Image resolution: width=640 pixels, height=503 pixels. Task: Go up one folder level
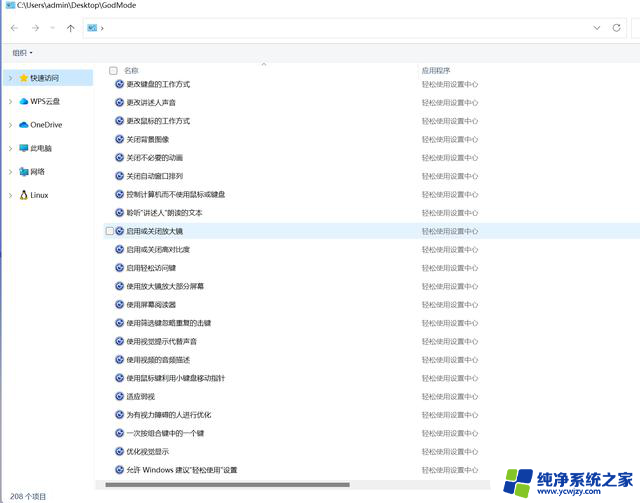[70, 28]
